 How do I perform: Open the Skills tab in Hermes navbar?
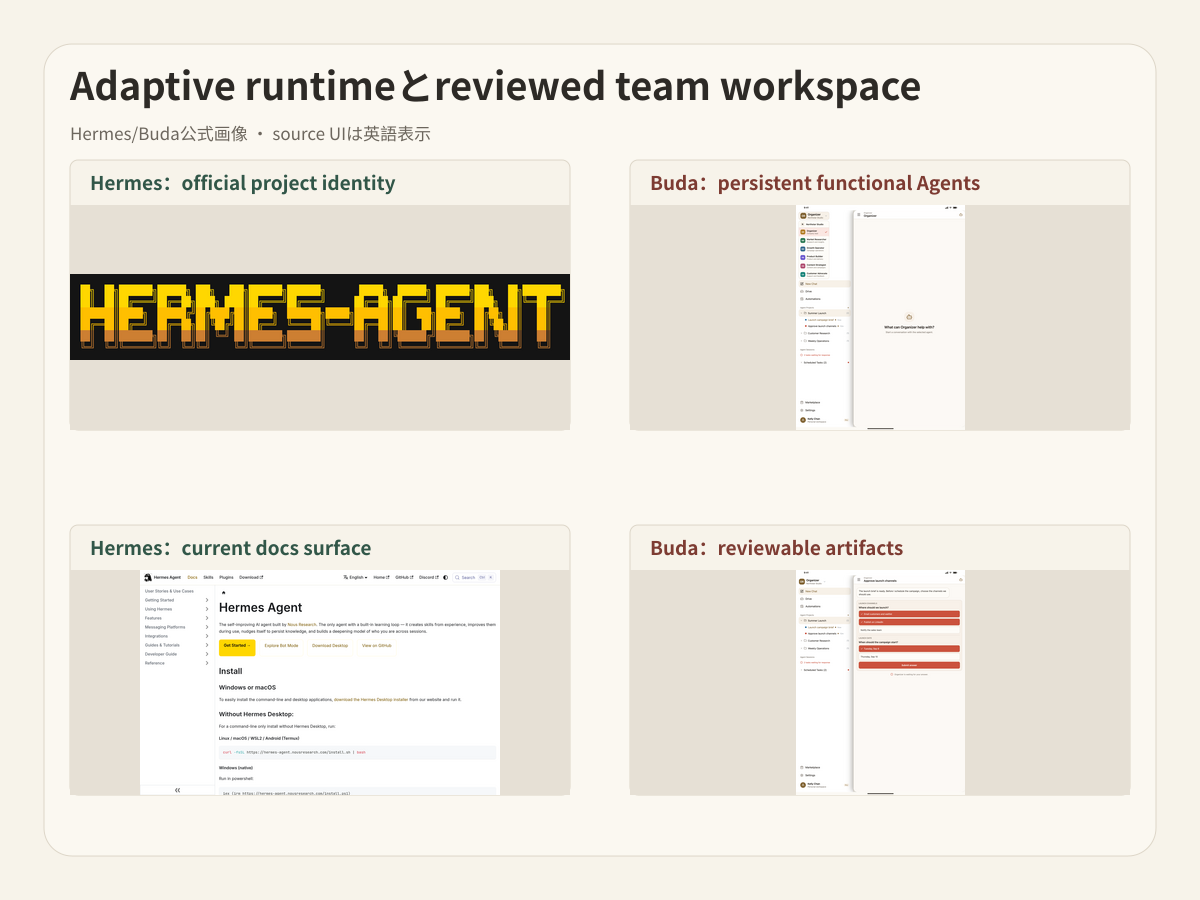[208, 577]
